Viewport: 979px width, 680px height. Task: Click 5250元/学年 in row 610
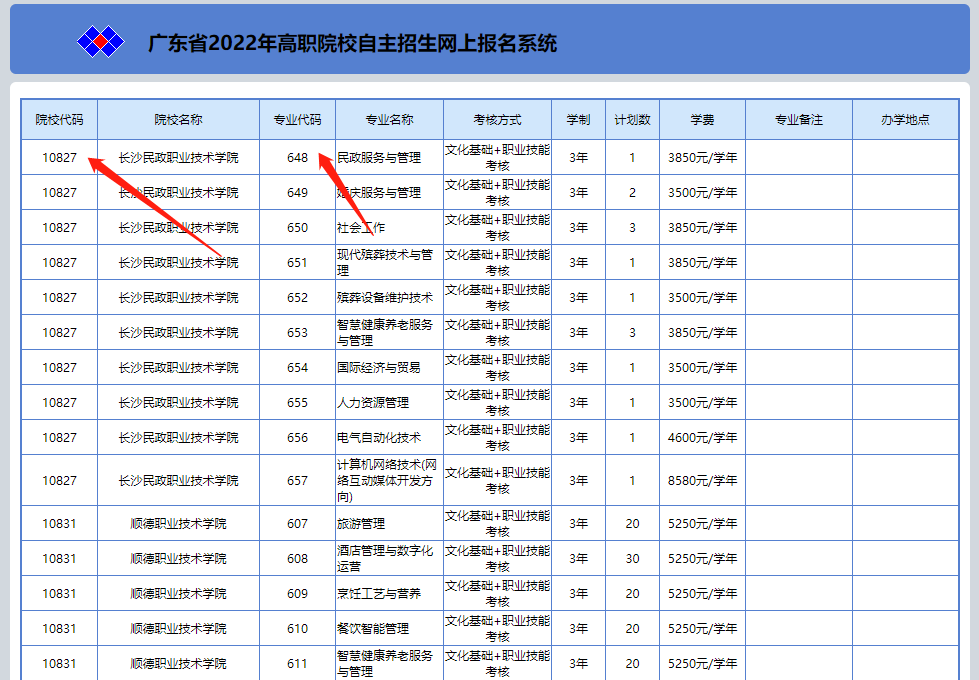point(702,628)
